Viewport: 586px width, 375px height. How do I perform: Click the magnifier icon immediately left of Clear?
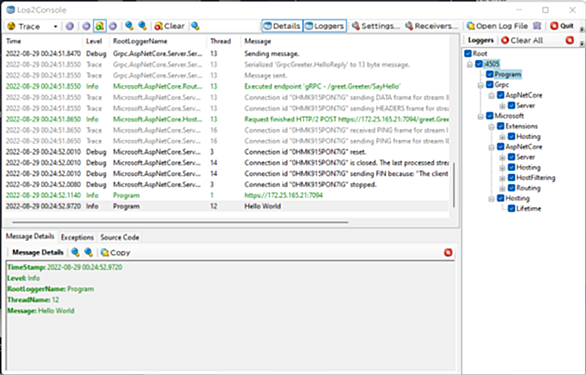[x=142, y=26]
